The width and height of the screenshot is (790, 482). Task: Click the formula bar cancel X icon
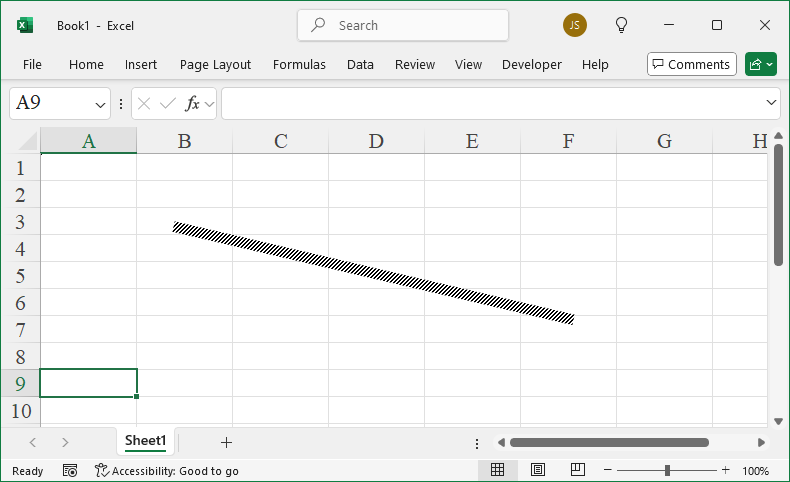[144, 104]
